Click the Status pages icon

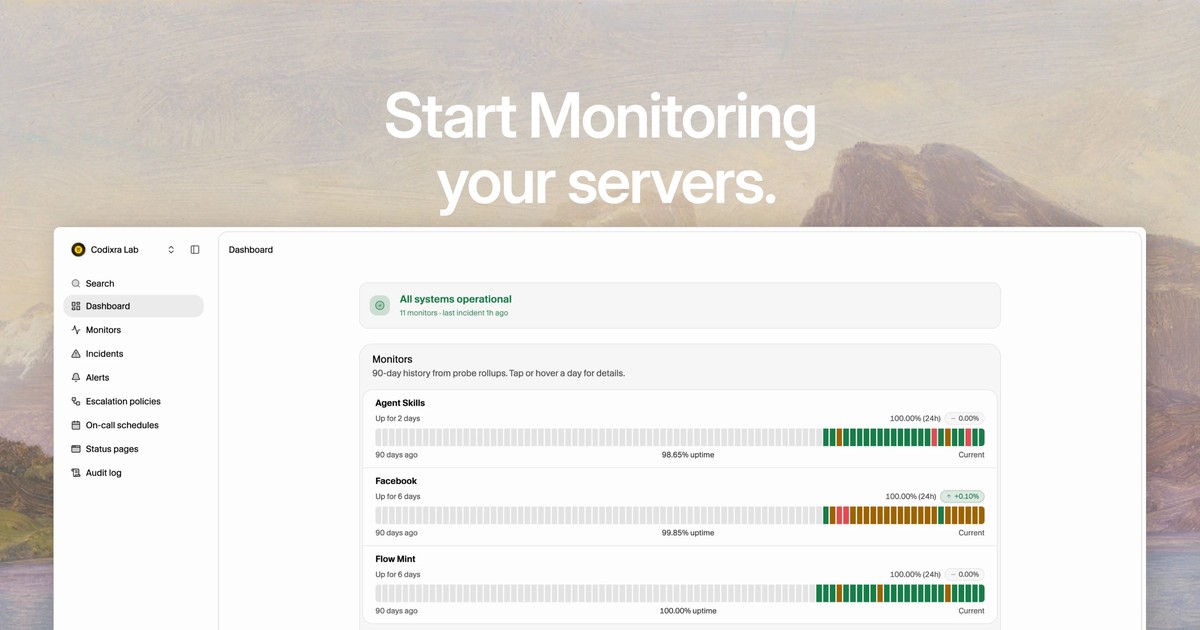(76, 449)
